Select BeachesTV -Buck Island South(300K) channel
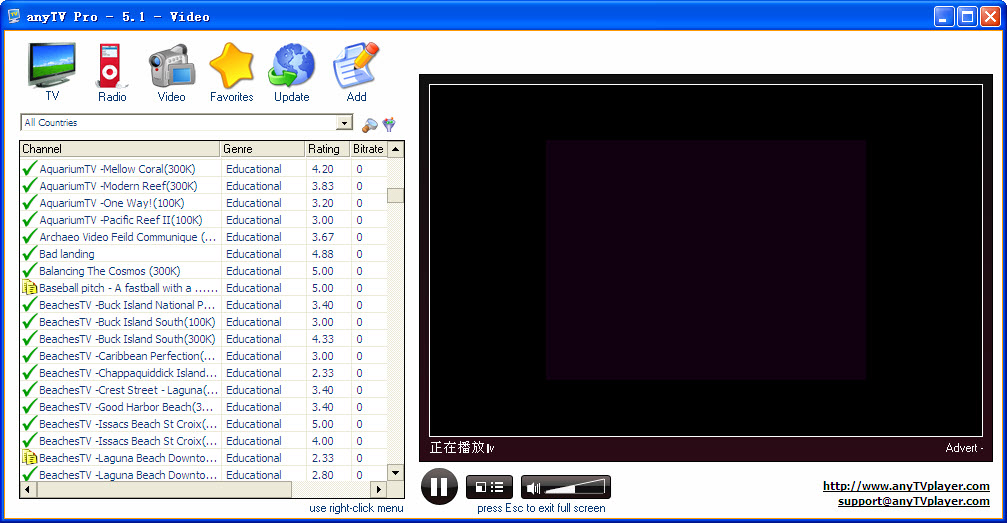Image resolution: width=1007 pixels, height=523 pixels. pos(127,339)
